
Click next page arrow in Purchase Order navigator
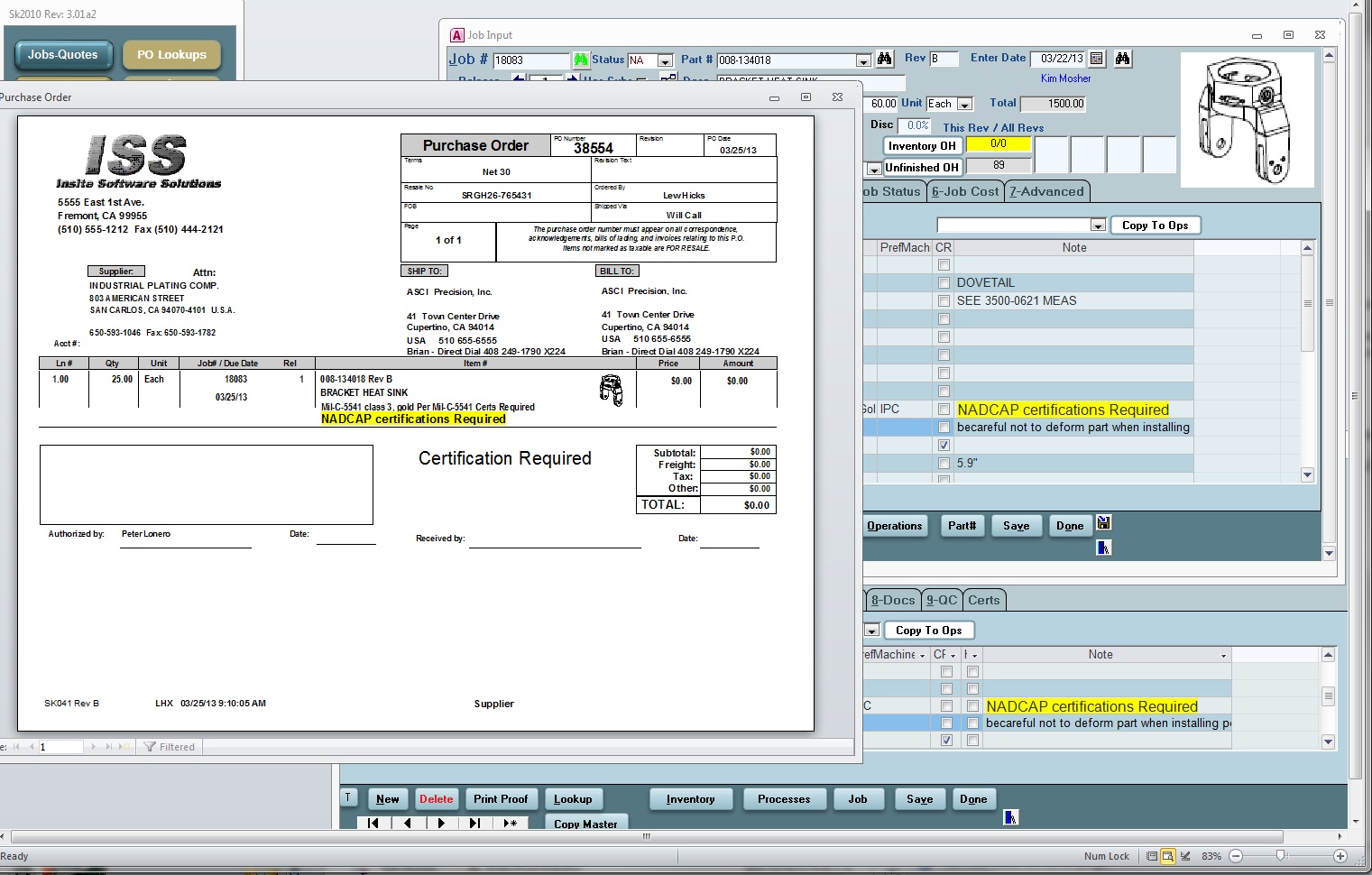pos(93,747)
